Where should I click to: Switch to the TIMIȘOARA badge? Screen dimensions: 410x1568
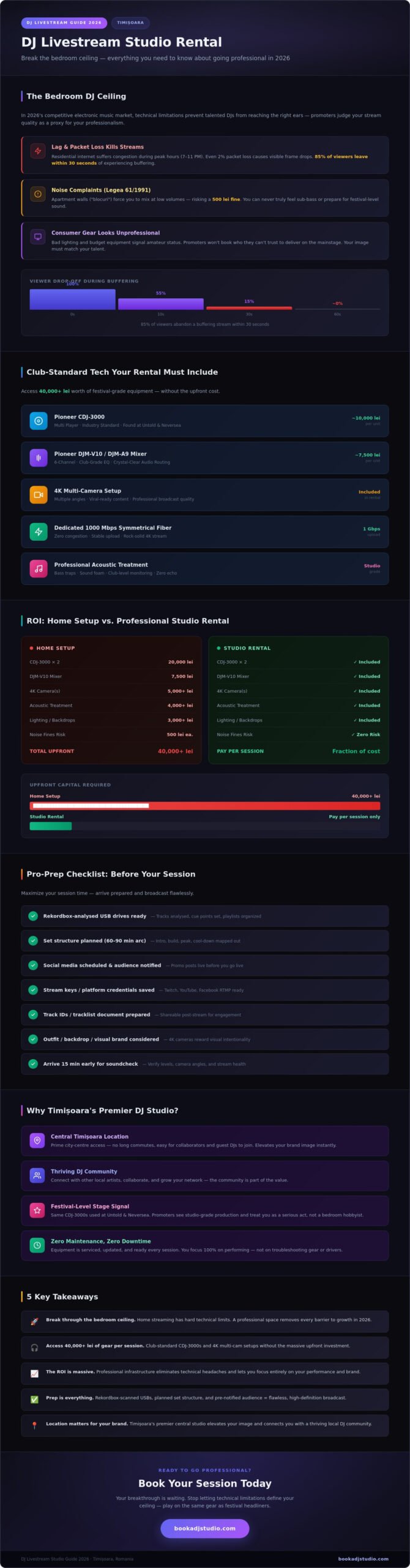(x=131, y=21)
